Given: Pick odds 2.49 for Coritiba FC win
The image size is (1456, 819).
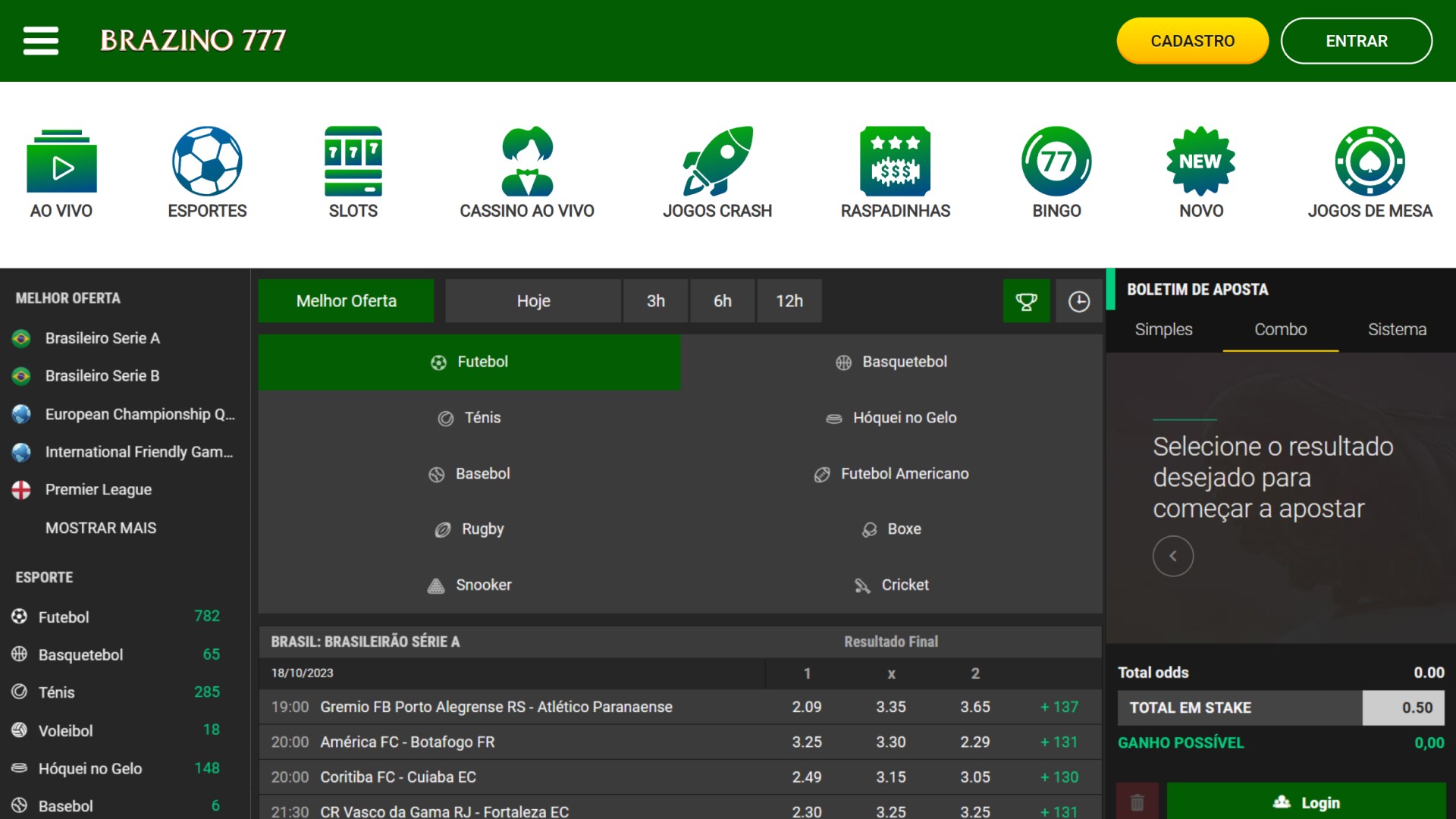Looking at the screenshot, I should click(807, 777).
